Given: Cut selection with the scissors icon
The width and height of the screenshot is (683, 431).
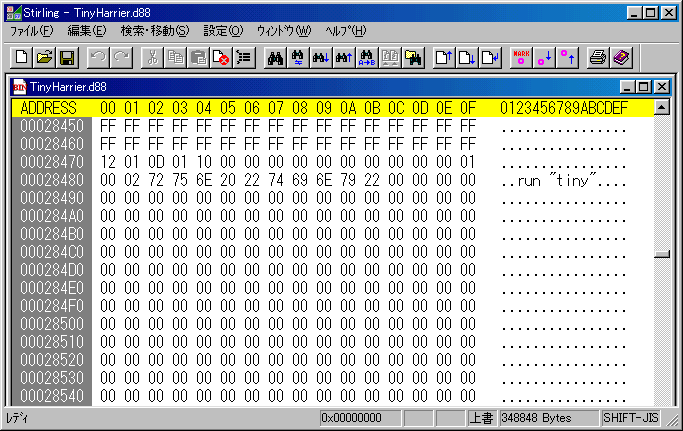Looking at the screenshot, I should pyautogui.click(x=152, y=58).
